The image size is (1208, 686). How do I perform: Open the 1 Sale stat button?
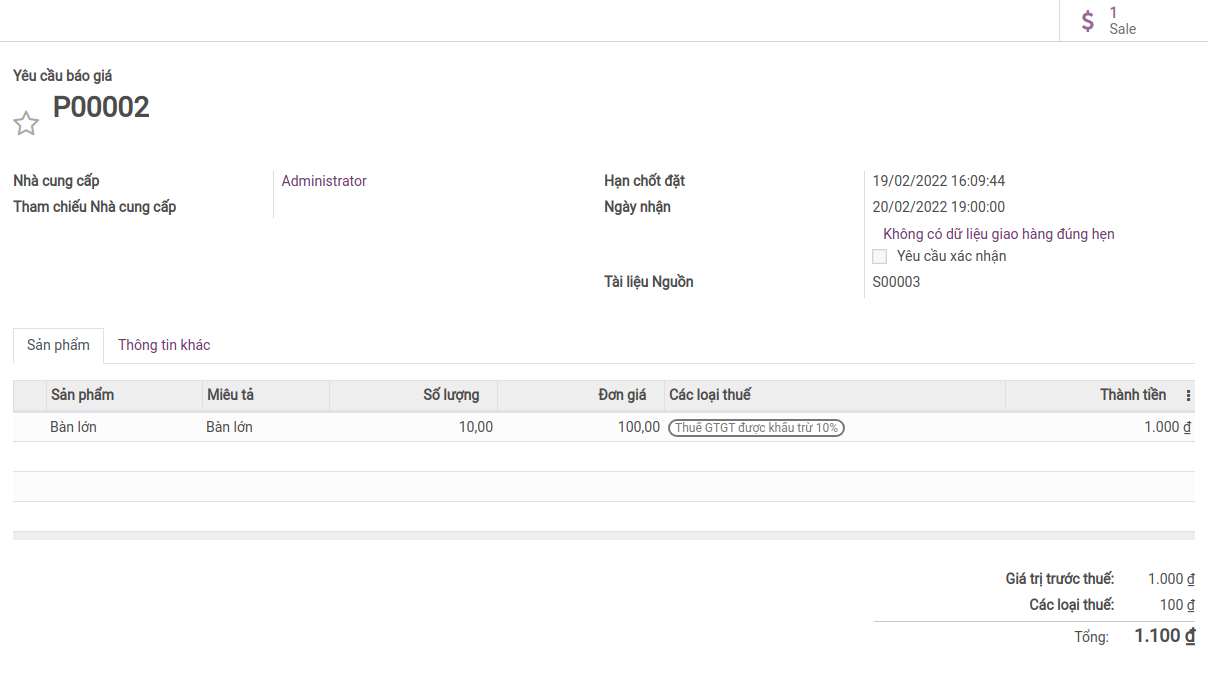point(1133,21)
